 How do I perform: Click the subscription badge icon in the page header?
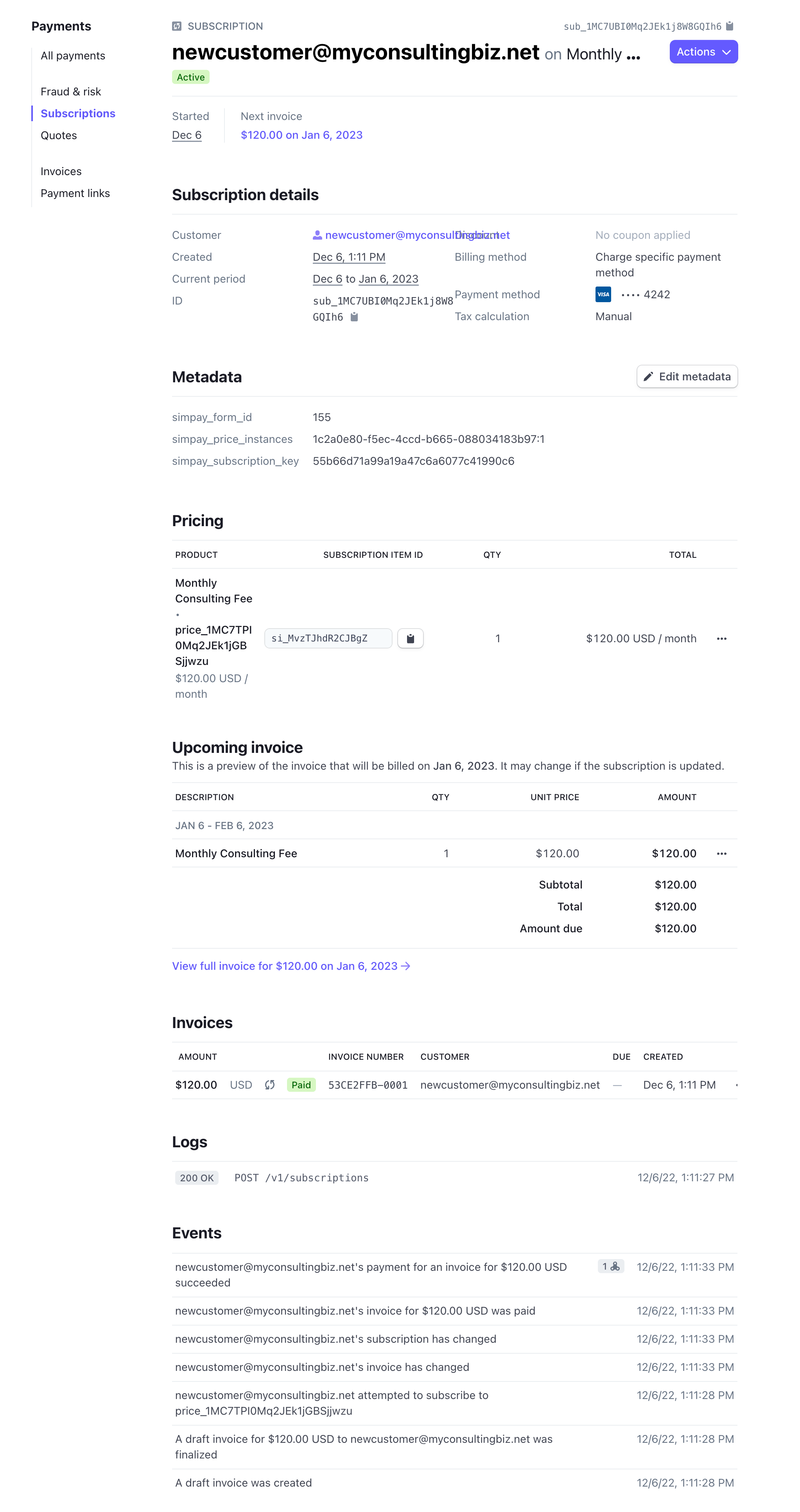tap(176, 26)
